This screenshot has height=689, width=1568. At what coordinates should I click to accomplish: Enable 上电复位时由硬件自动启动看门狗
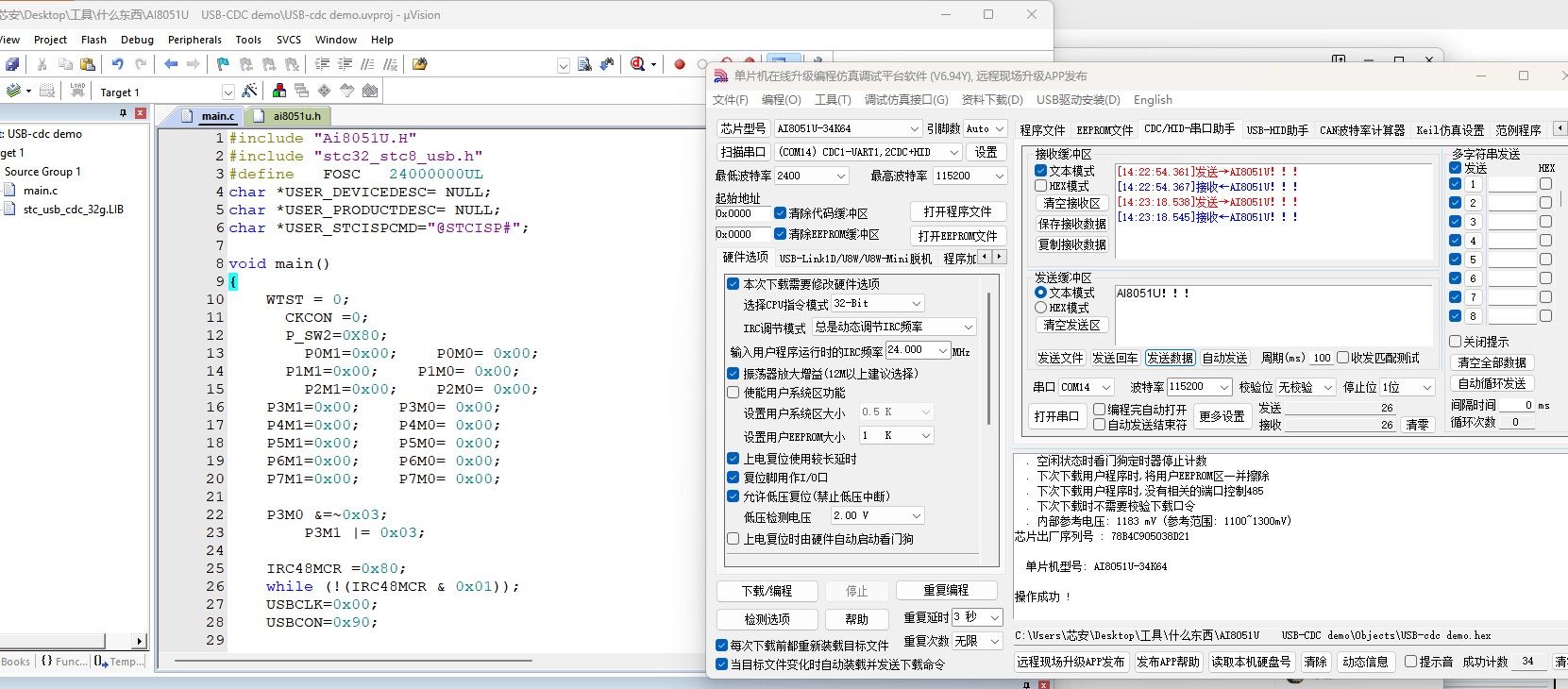tap(733, 539)
